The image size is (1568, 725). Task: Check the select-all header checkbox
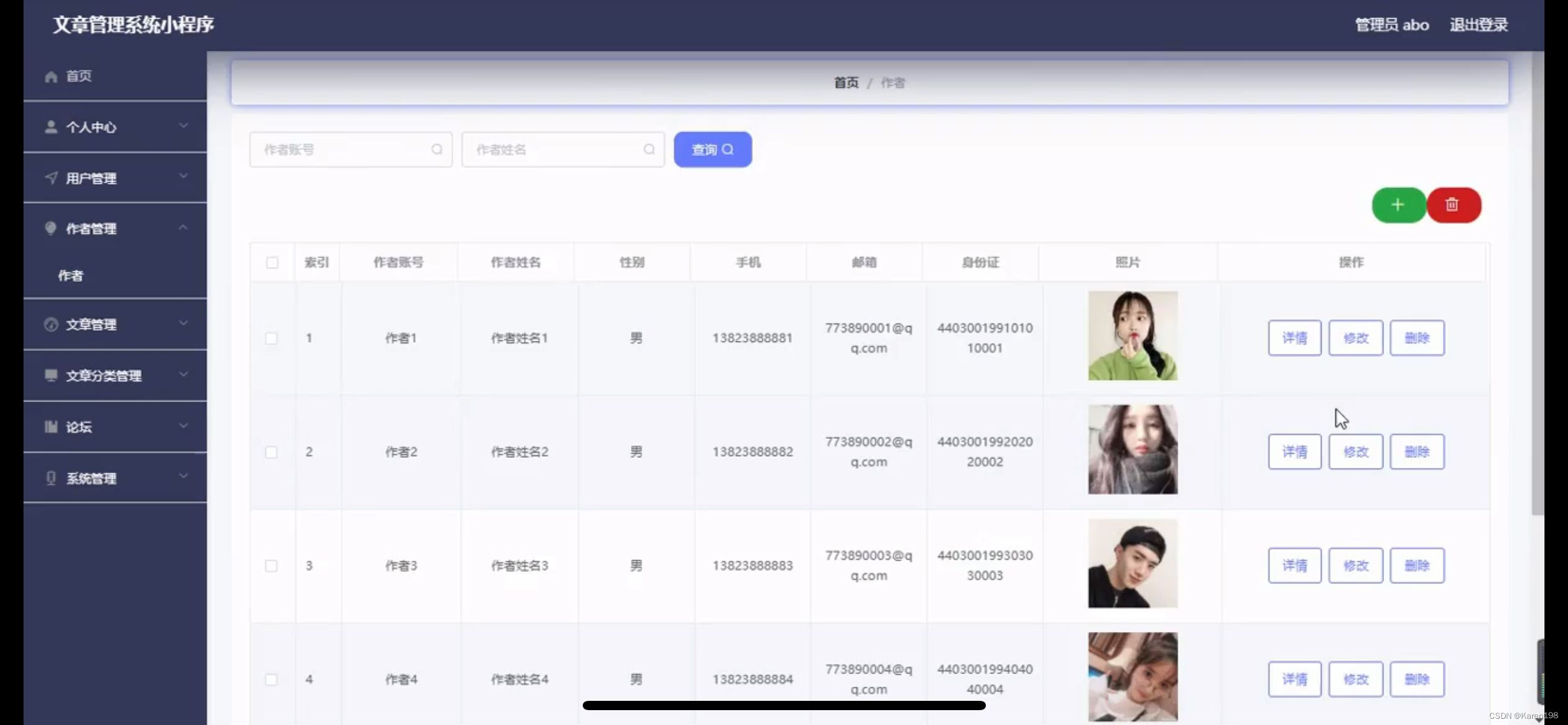point(272,263)
